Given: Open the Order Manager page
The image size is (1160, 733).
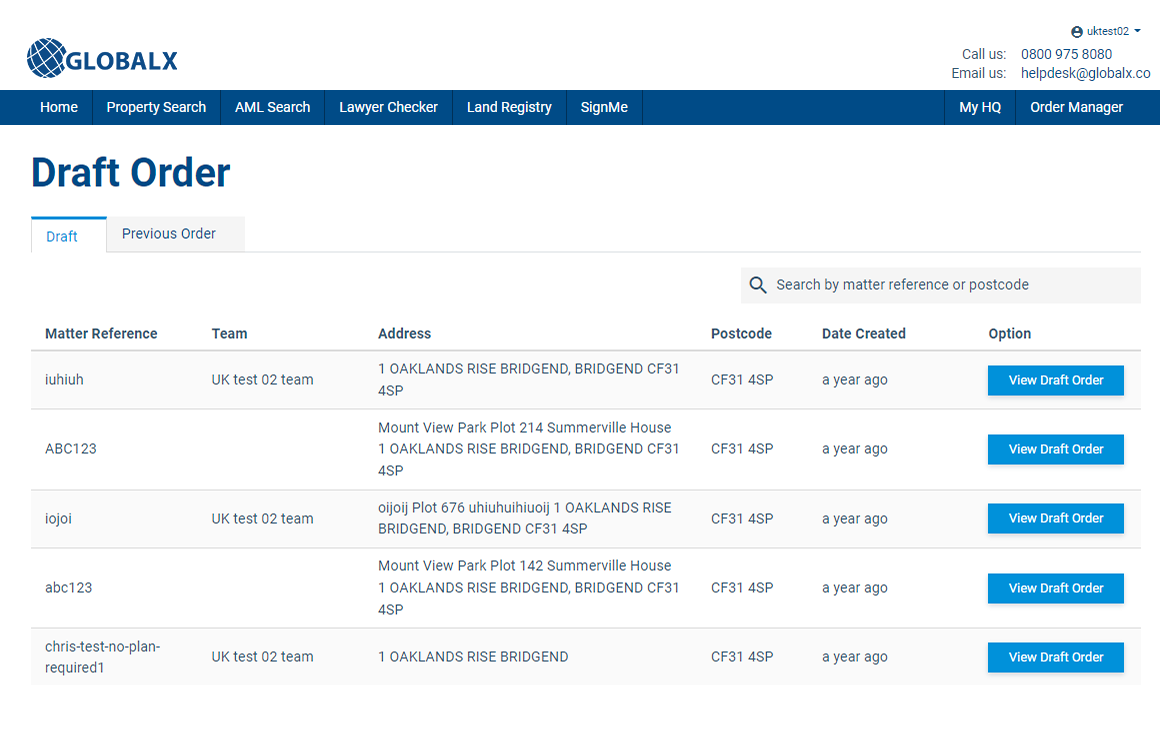Looking at the screenshot, I should tap(1076, 107).
